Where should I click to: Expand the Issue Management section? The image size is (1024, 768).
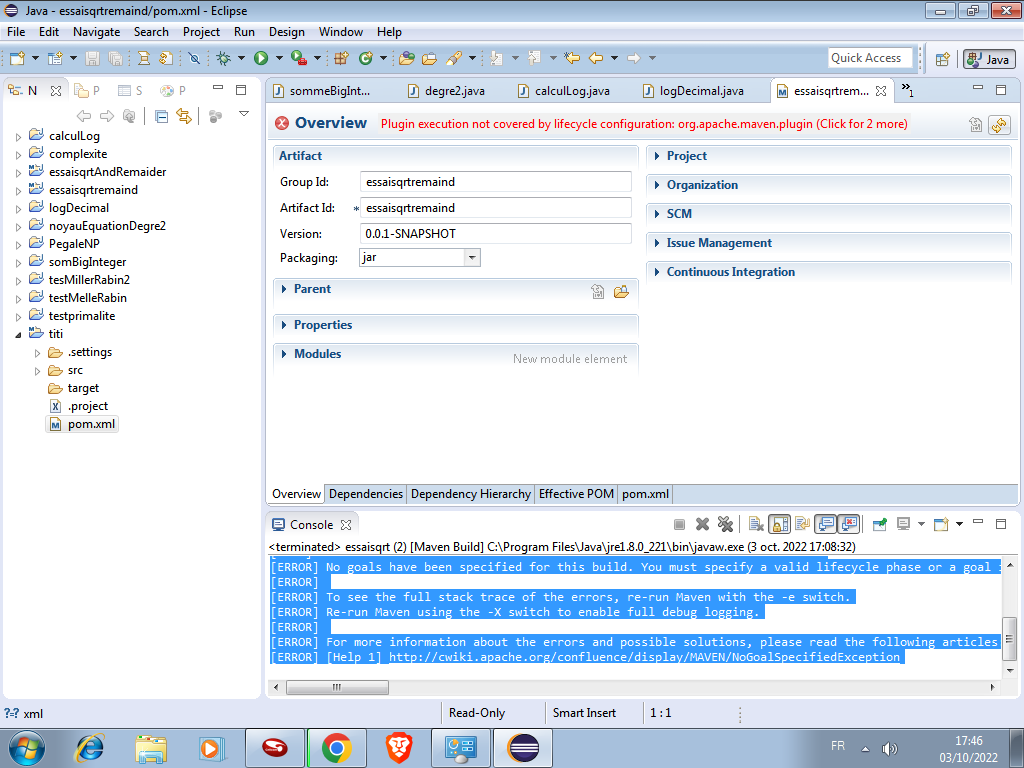pos(657,243)
